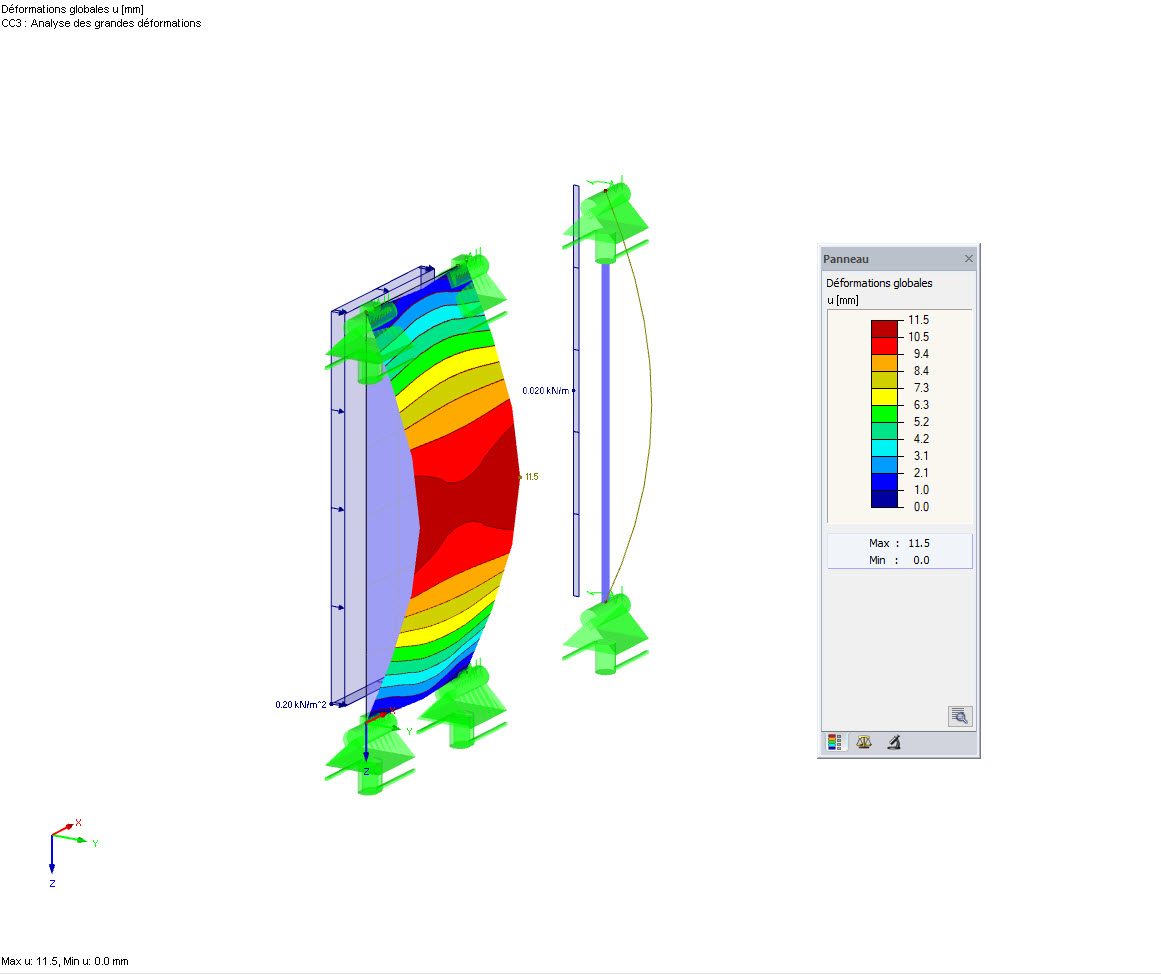The width and height of the screenshot is (1161, 974).
Task: Click the top green support of the beam model
Action: coord(606,221)
